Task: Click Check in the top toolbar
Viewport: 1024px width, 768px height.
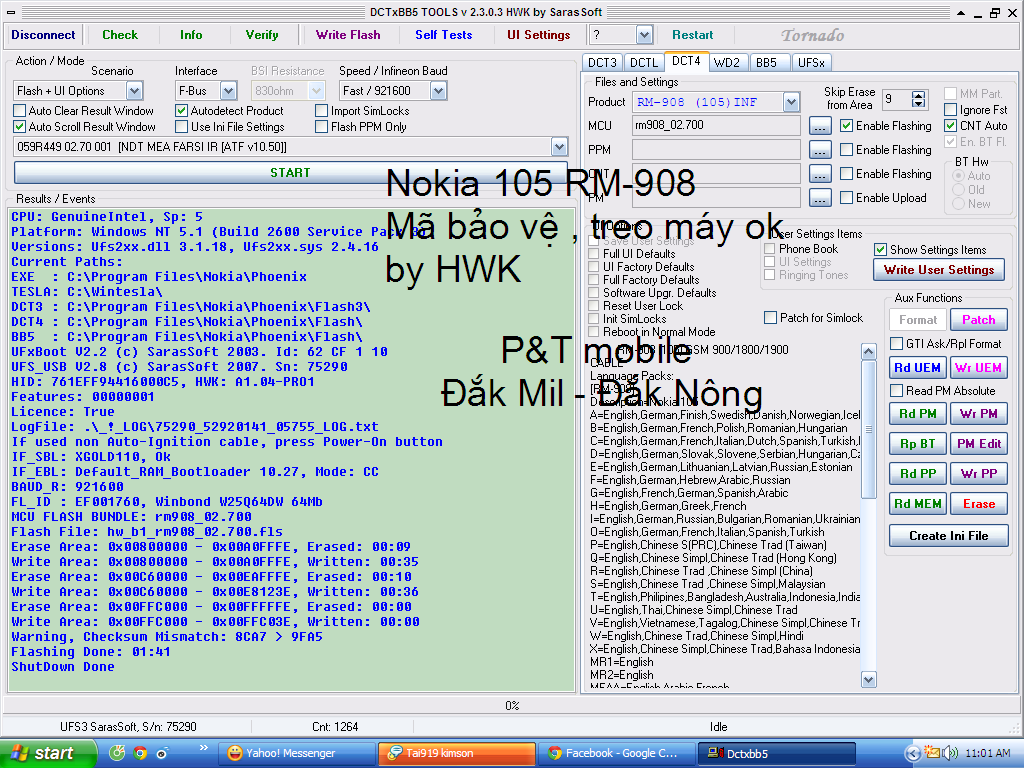Action: click(x=120, y=35)
